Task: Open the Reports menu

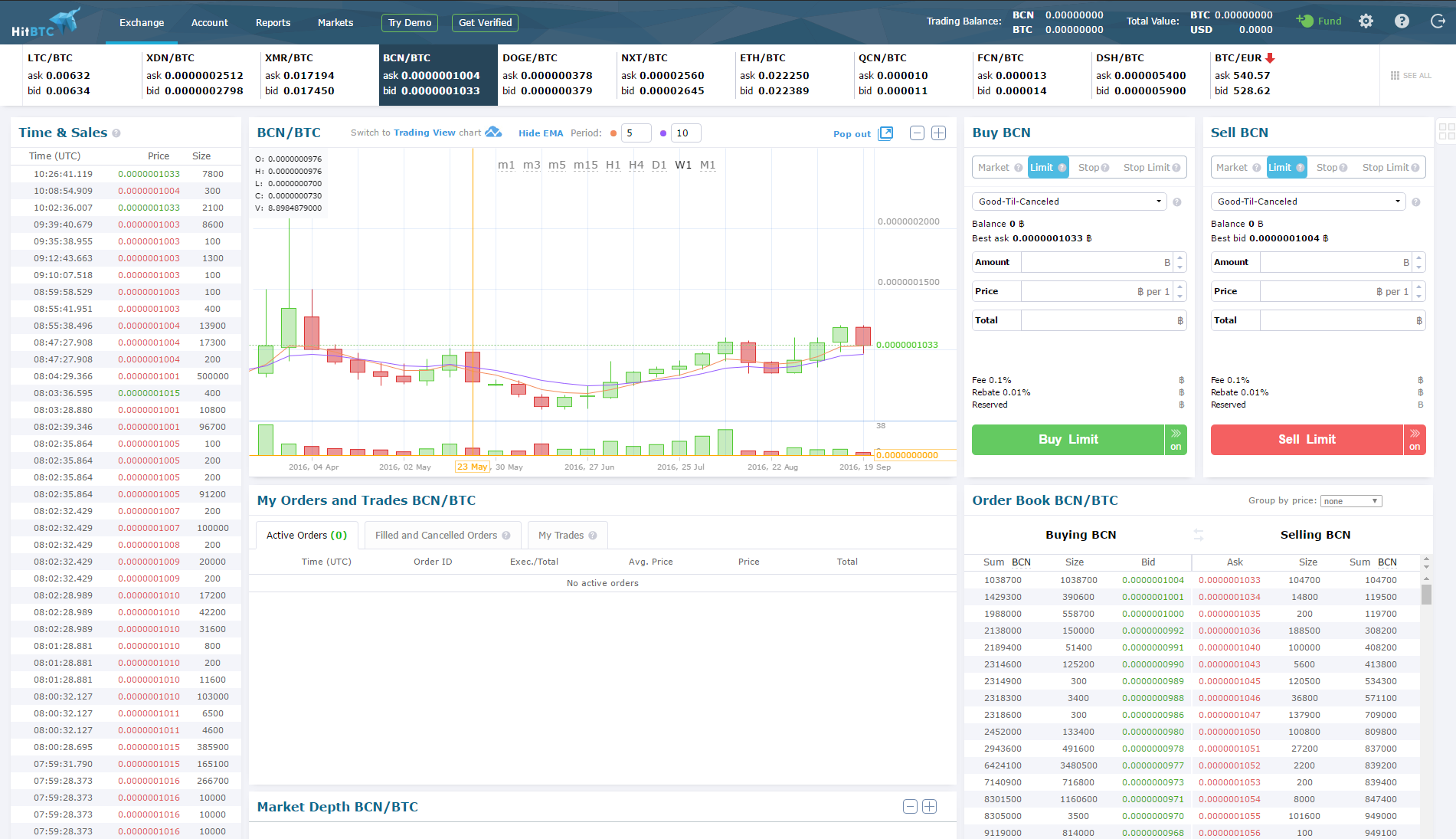Action: [x=273, y=22]
